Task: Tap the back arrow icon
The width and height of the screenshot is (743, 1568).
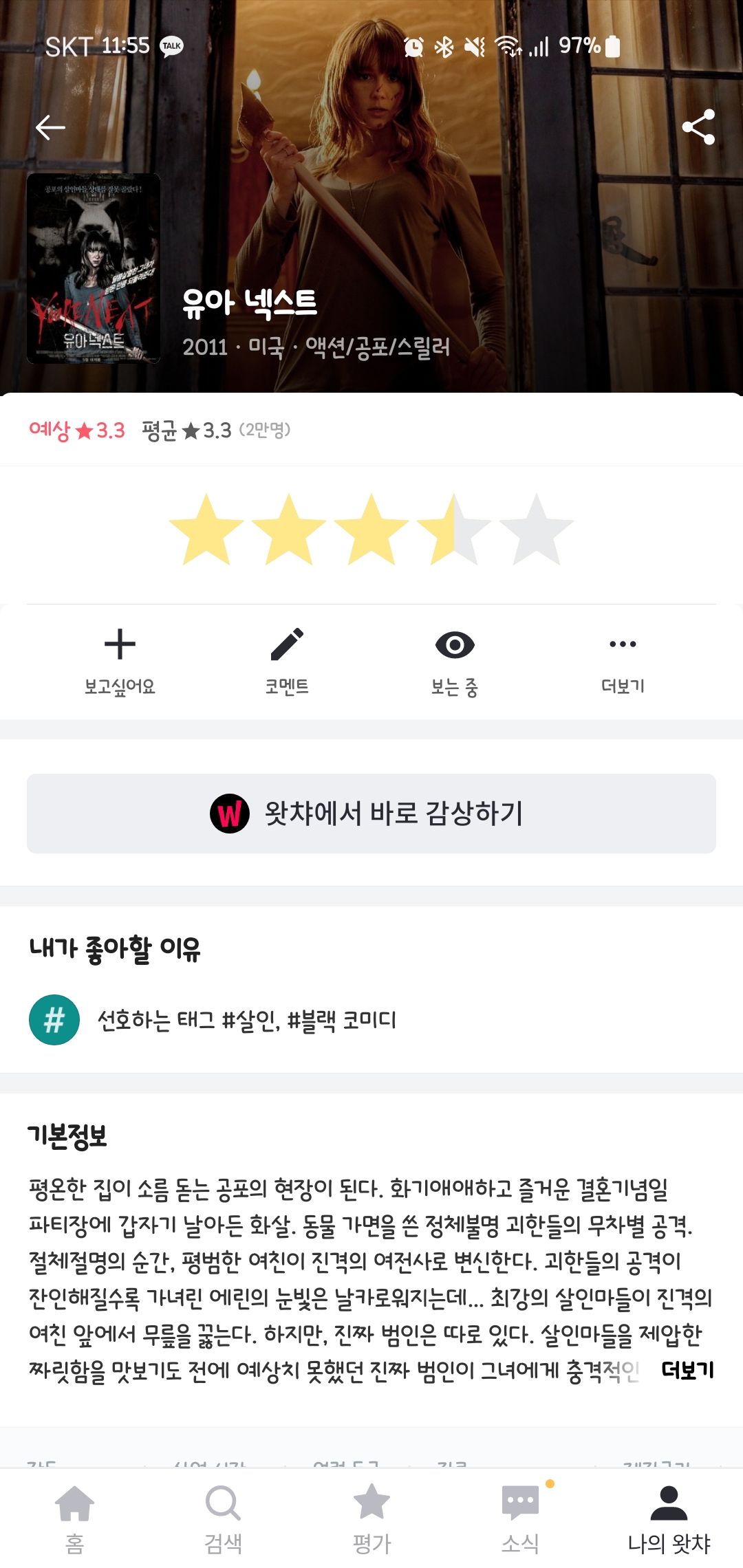Action: 50,127
